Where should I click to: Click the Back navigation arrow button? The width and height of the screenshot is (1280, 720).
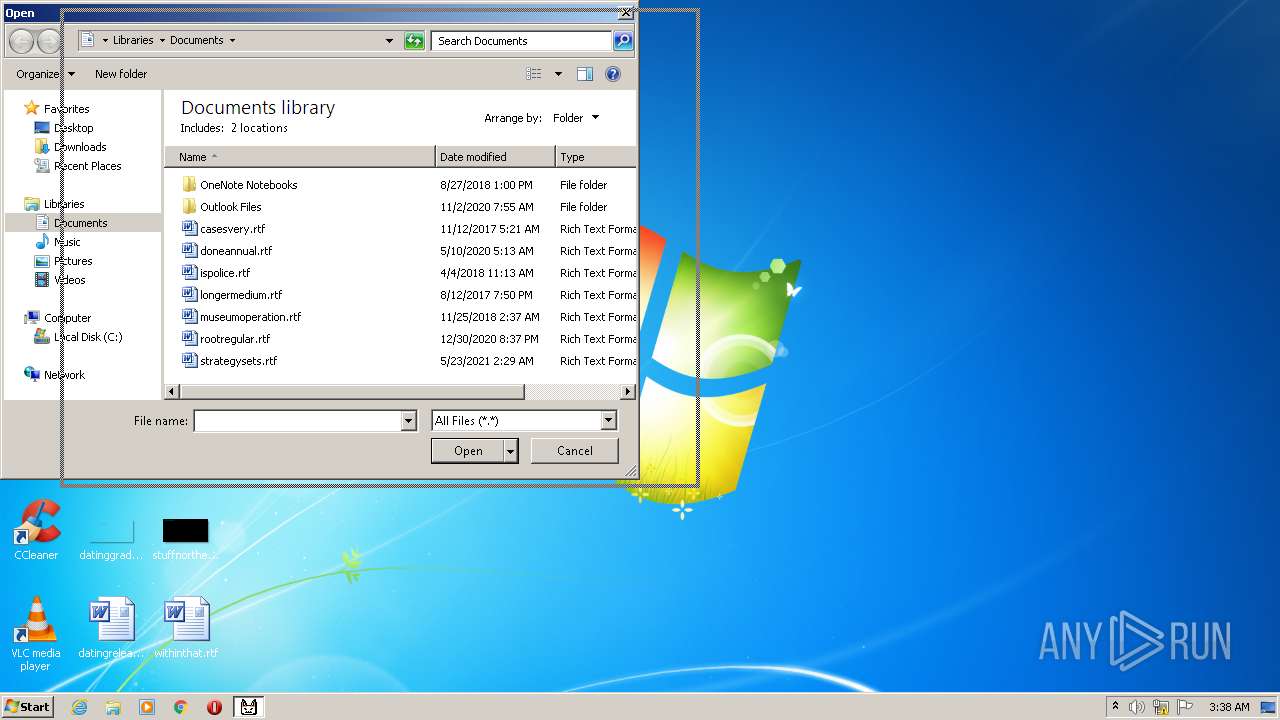coord(21,41)
